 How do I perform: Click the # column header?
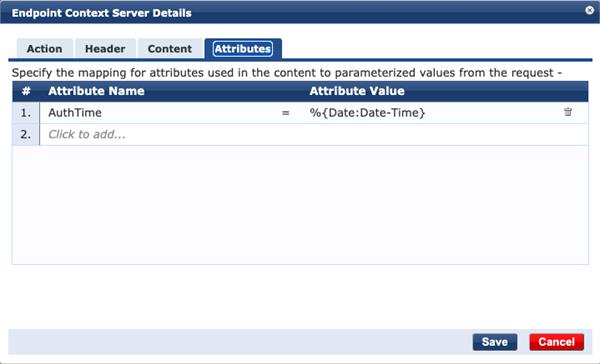pos(26,91)
